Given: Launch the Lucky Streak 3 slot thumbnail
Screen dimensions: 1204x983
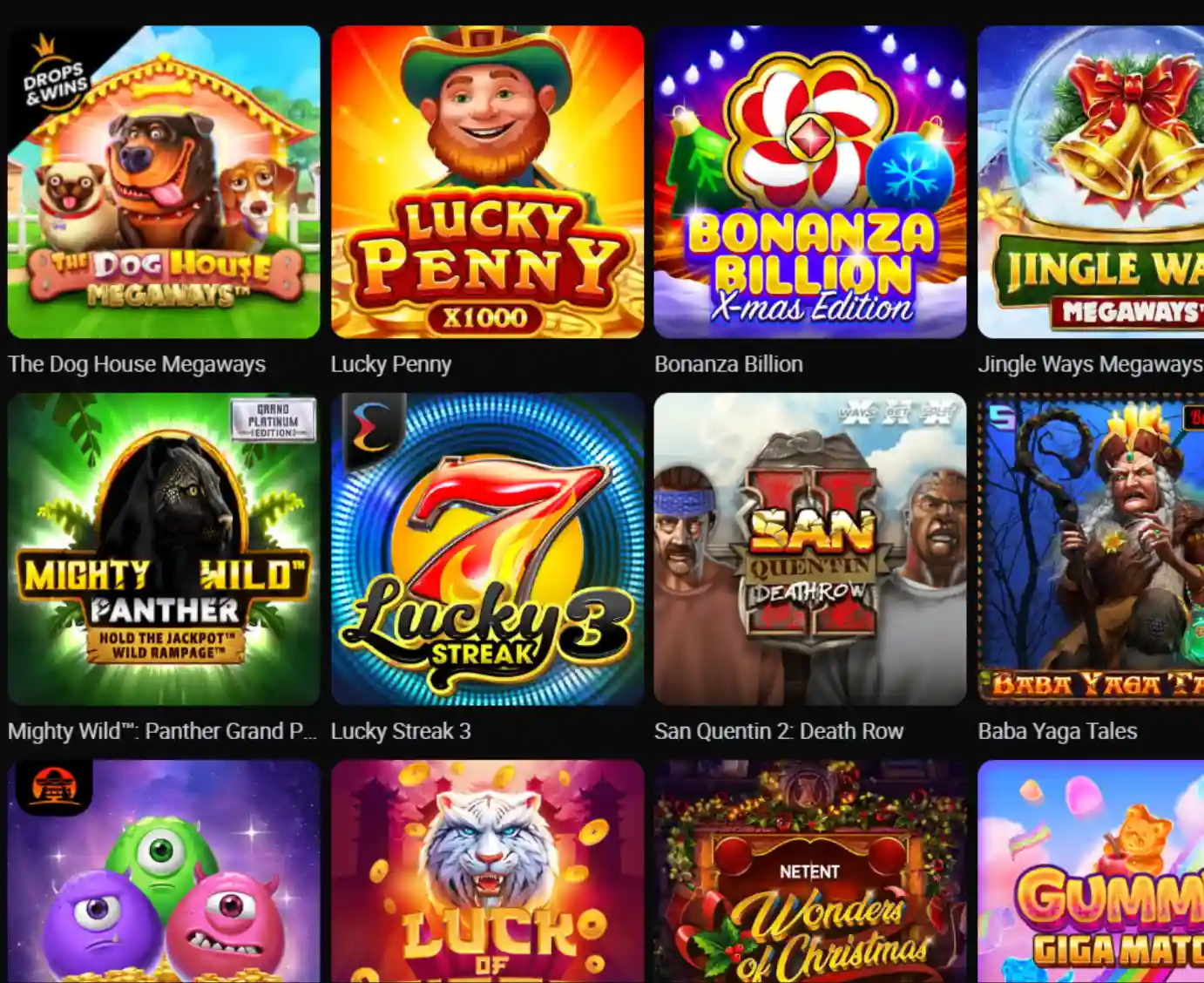Looking at the screenshot, I should pos(487,549).
